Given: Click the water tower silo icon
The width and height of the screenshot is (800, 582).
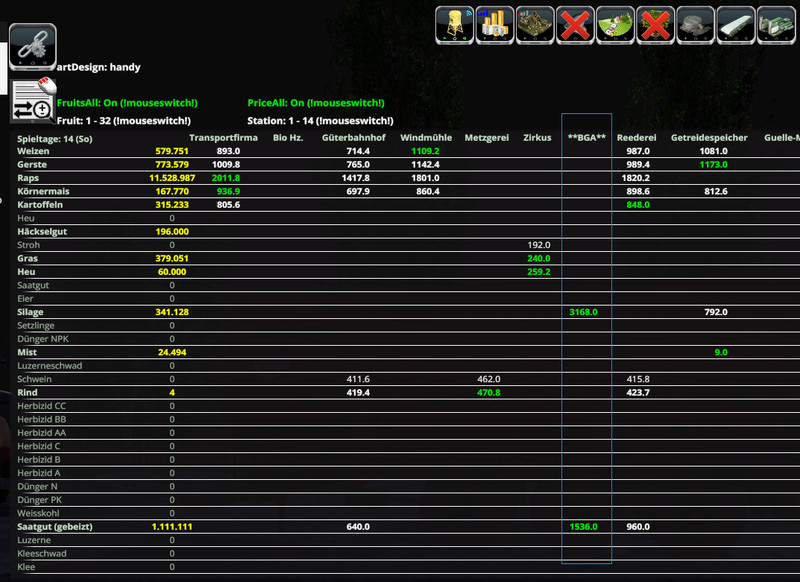Looking at the screenshot, I should click(454, 25).
